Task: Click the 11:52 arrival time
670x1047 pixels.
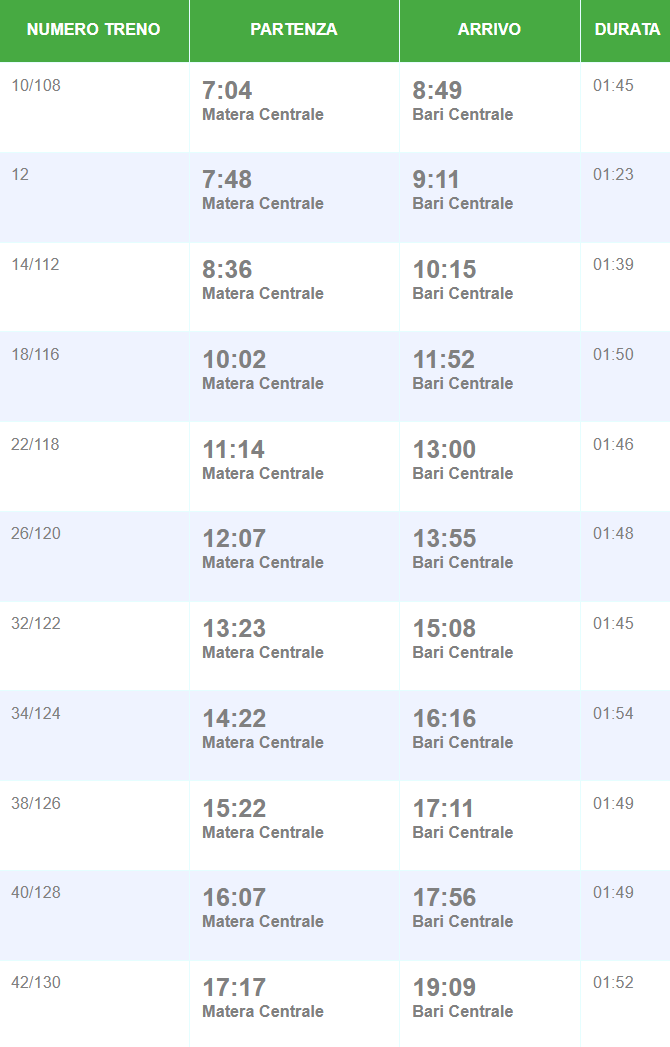Action: 444,360
